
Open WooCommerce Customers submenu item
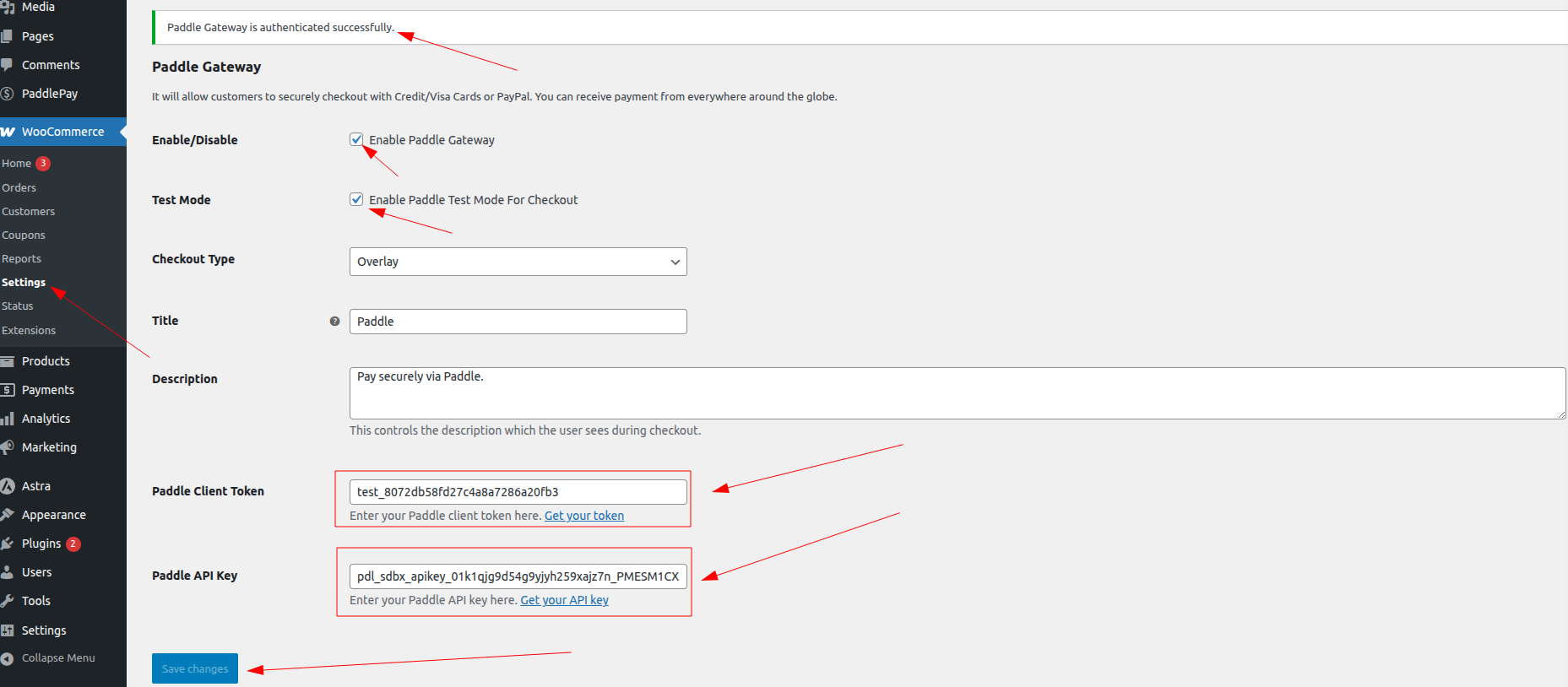28,212
